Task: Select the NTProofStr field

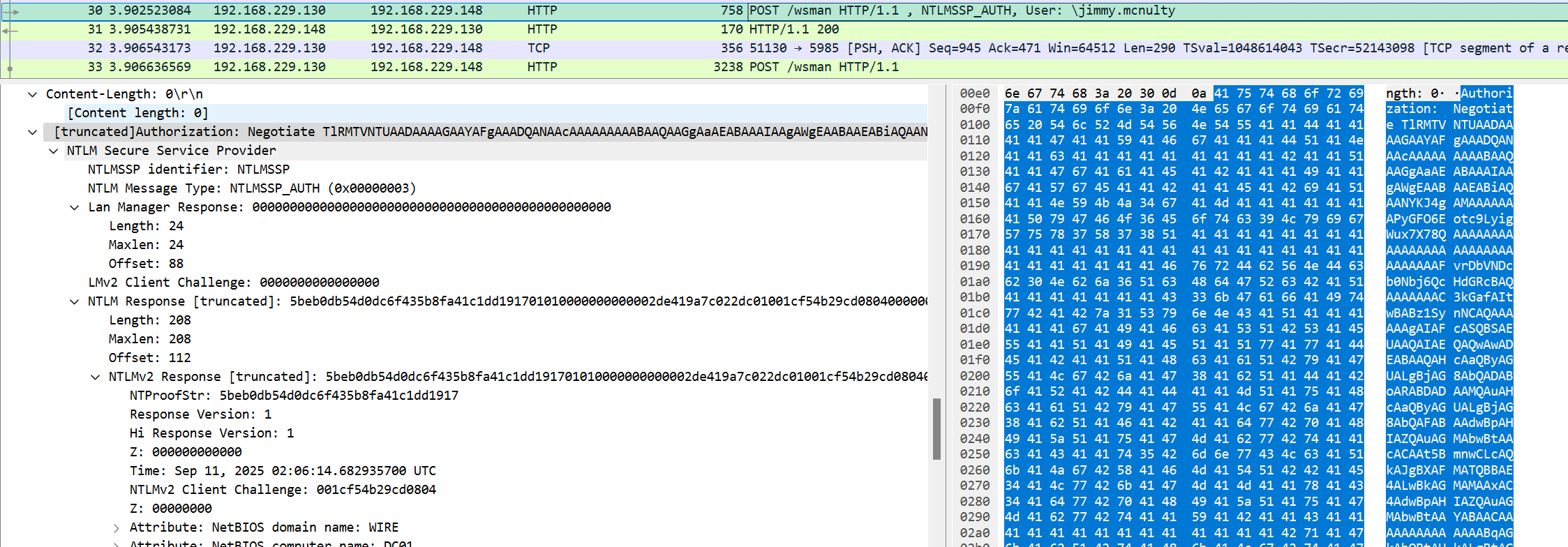Action: click(x=293, y=396)
